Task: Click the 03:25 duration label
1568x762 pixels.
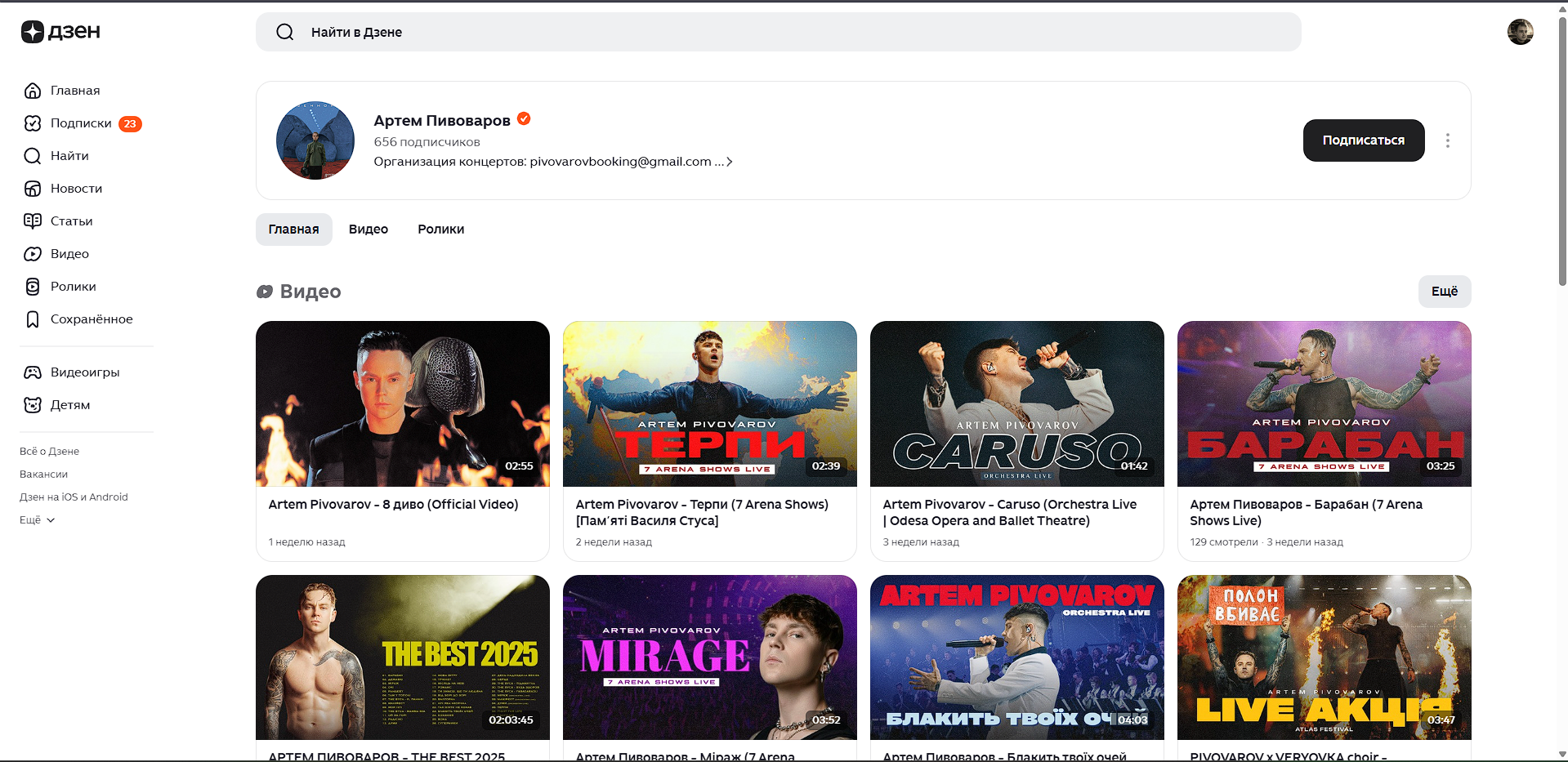Action: click(1441, 466)
